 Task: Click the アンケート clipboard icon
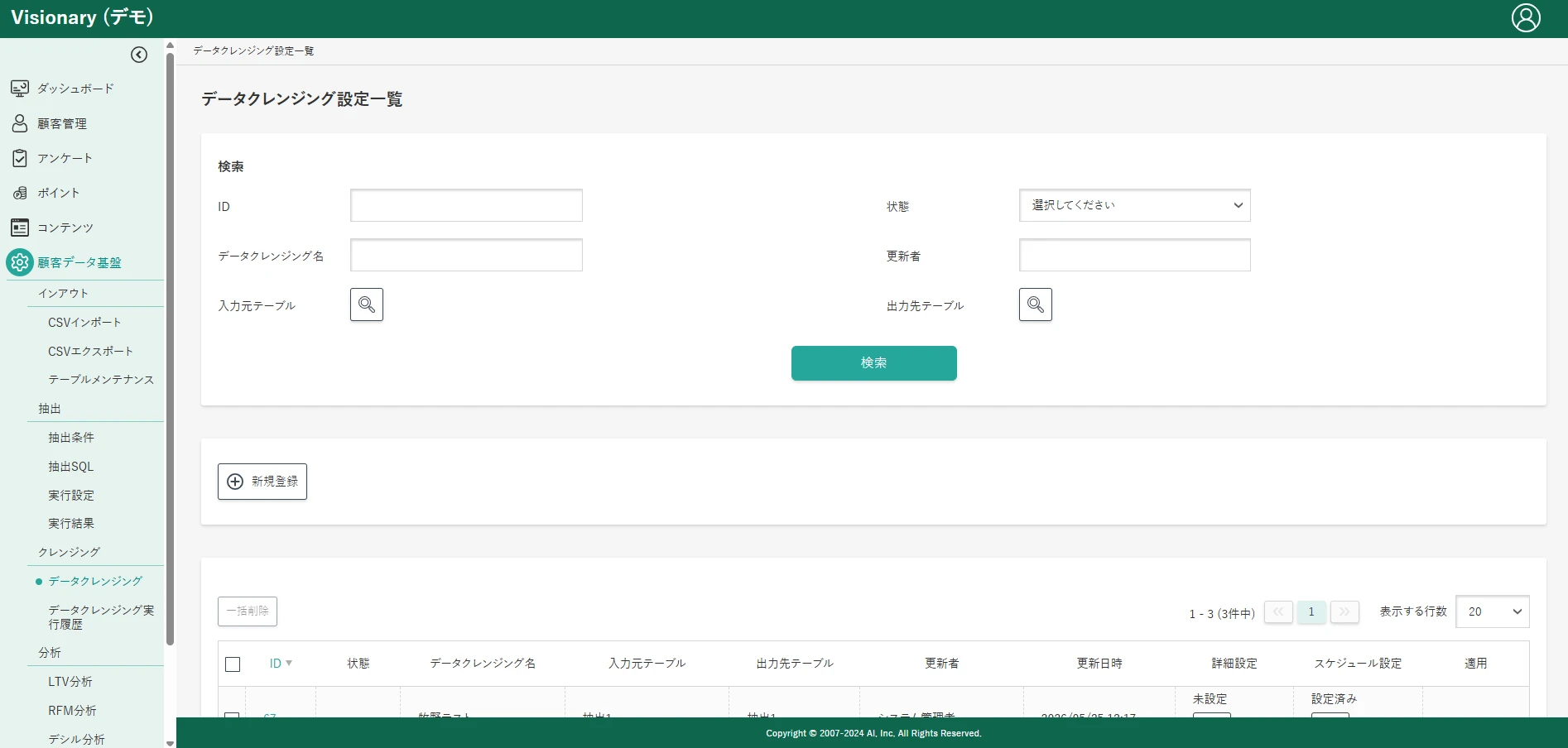click(20, 158)
